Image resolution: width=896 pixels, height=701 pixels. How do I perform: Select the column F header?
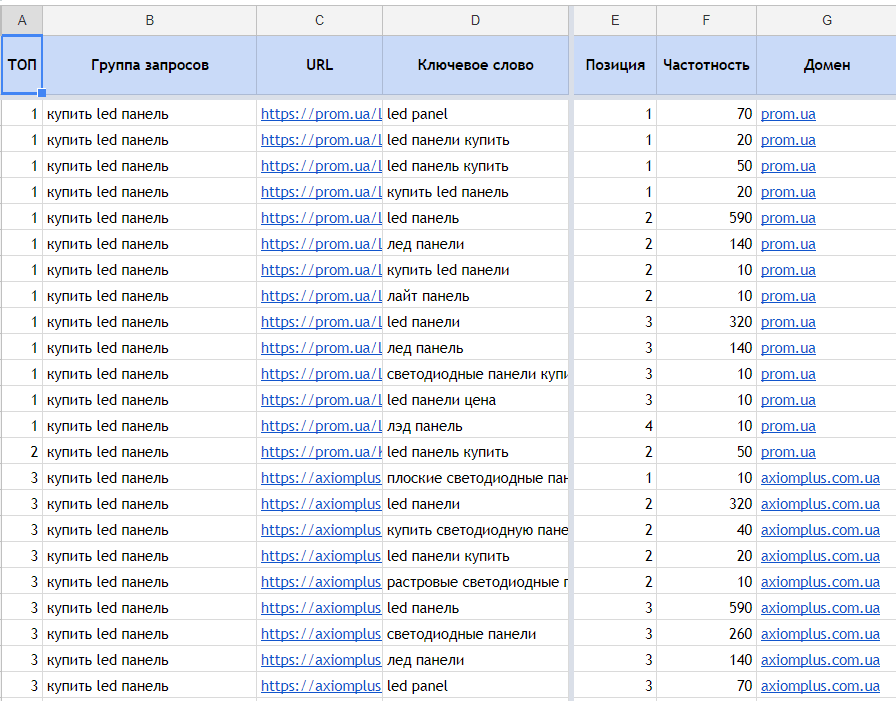point(706,20)
